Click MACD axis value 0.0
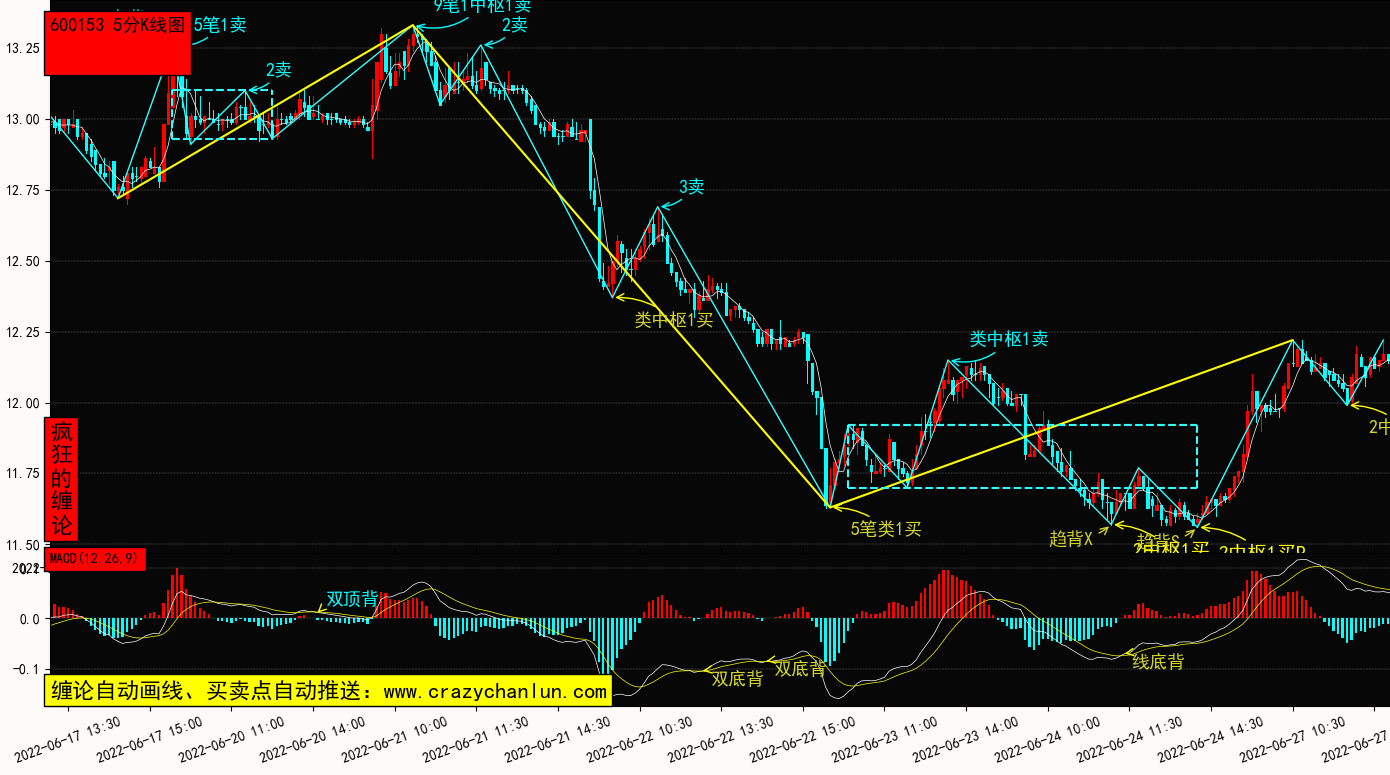 click(x=28, y=619)
